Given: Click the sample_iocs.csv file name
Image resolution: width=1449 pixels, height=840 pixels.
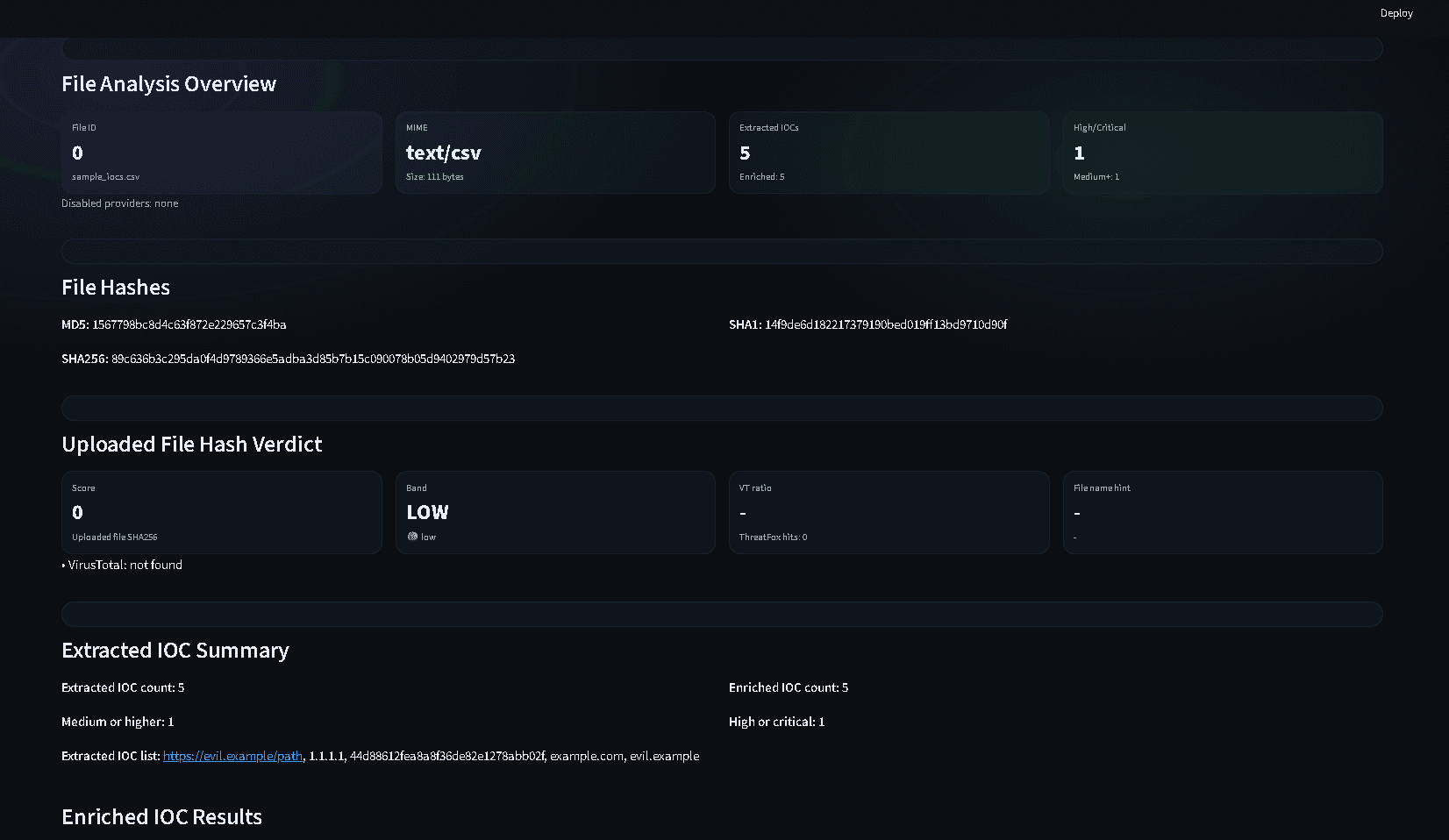Looking at the screenshot, I should (x=105, y=177).
